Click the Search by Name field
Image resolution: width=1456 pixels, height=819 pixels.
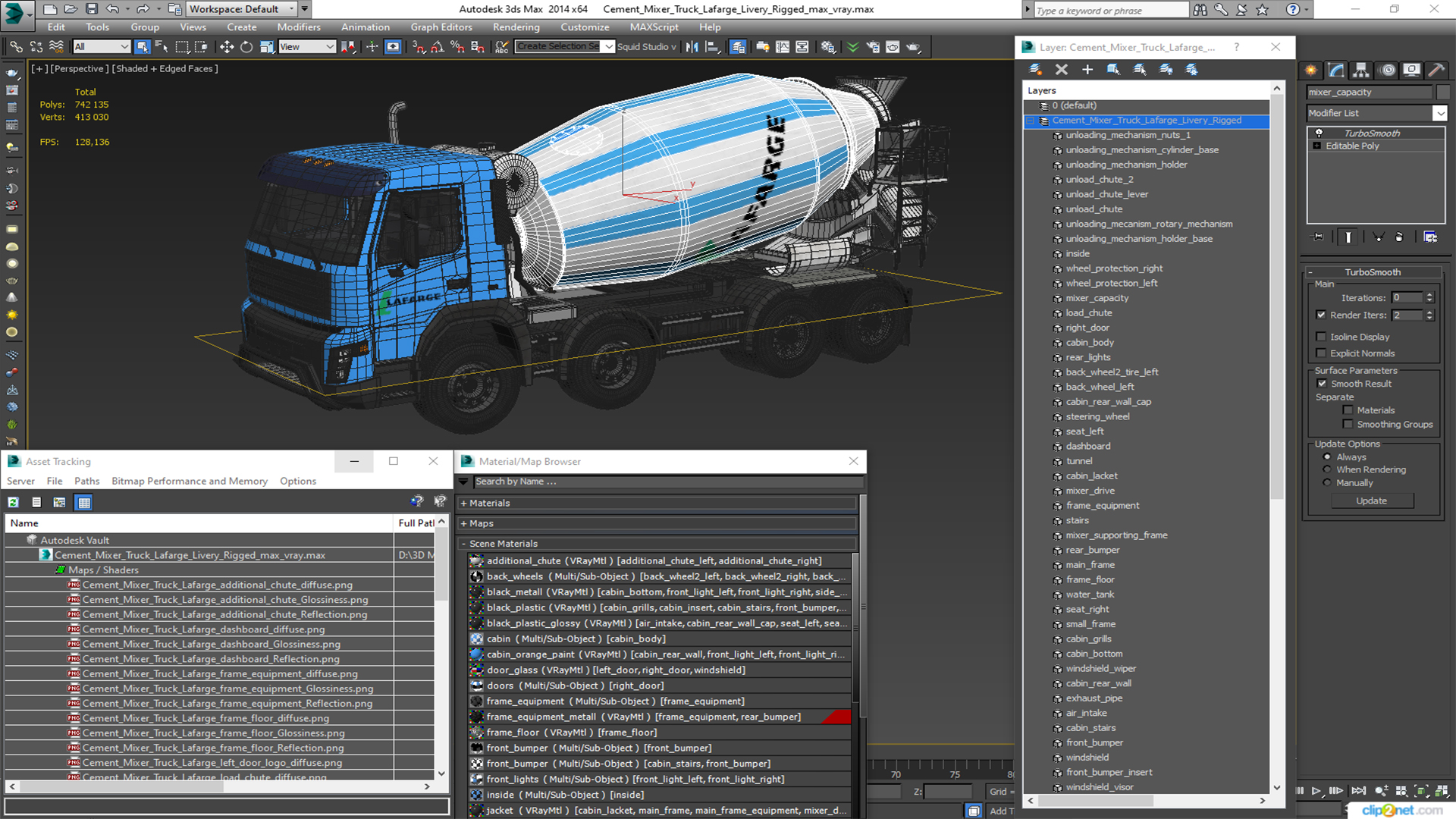tap(667, 482)
